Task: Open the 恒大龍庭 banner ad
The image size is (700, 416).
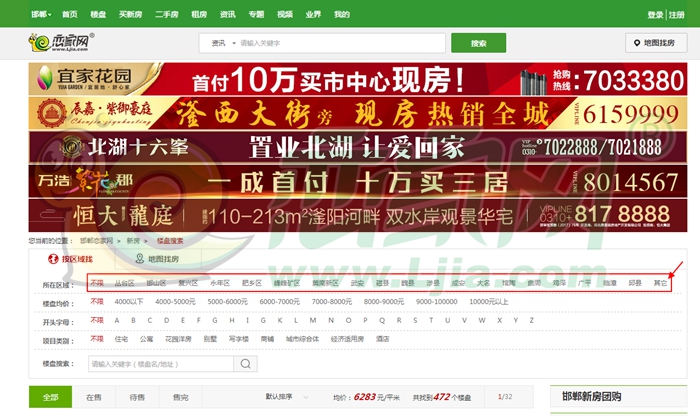Action: pos(358,216)
